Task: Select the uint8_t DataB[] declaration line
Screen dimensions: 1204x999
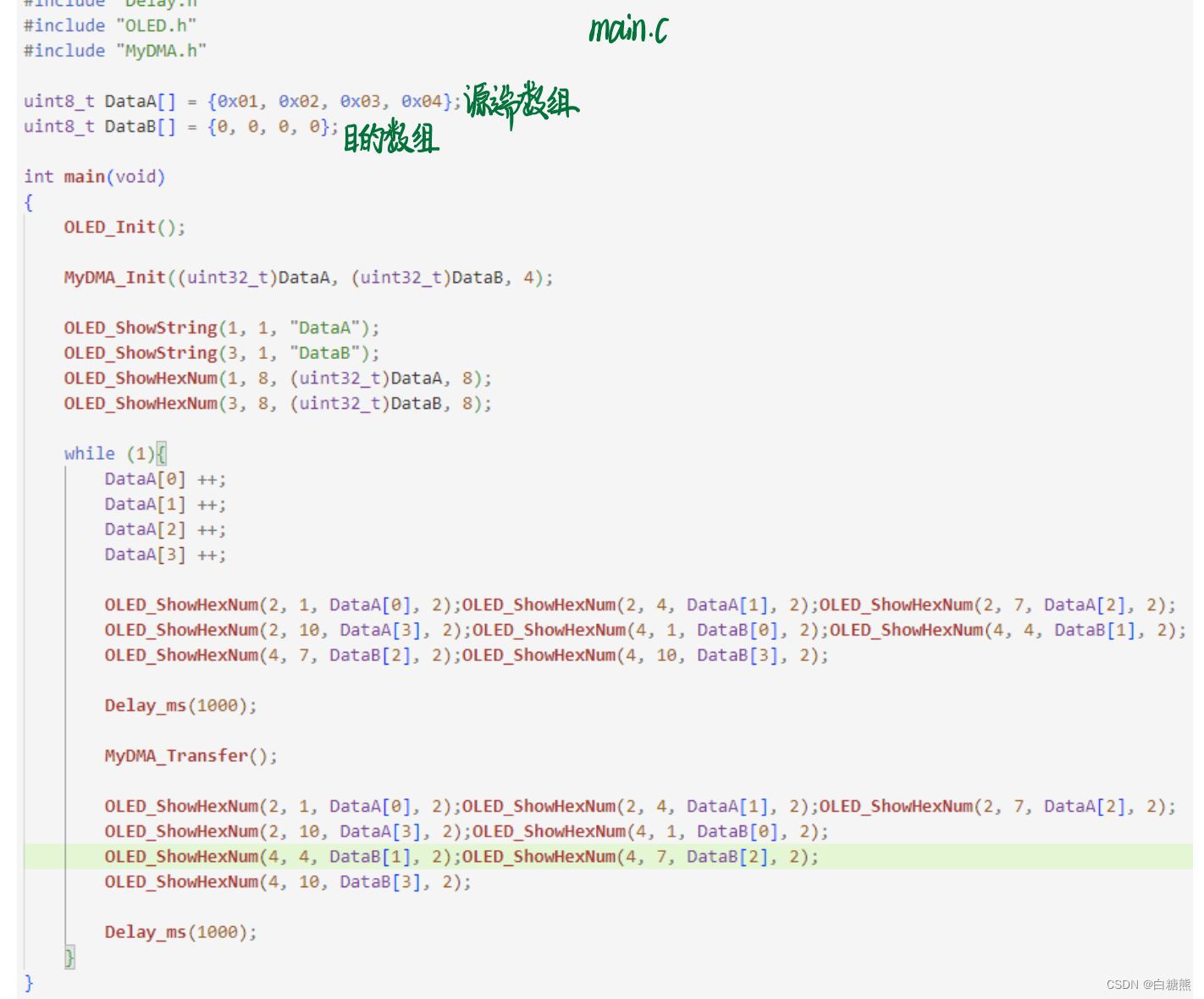Action: click(x=181, y=127)
